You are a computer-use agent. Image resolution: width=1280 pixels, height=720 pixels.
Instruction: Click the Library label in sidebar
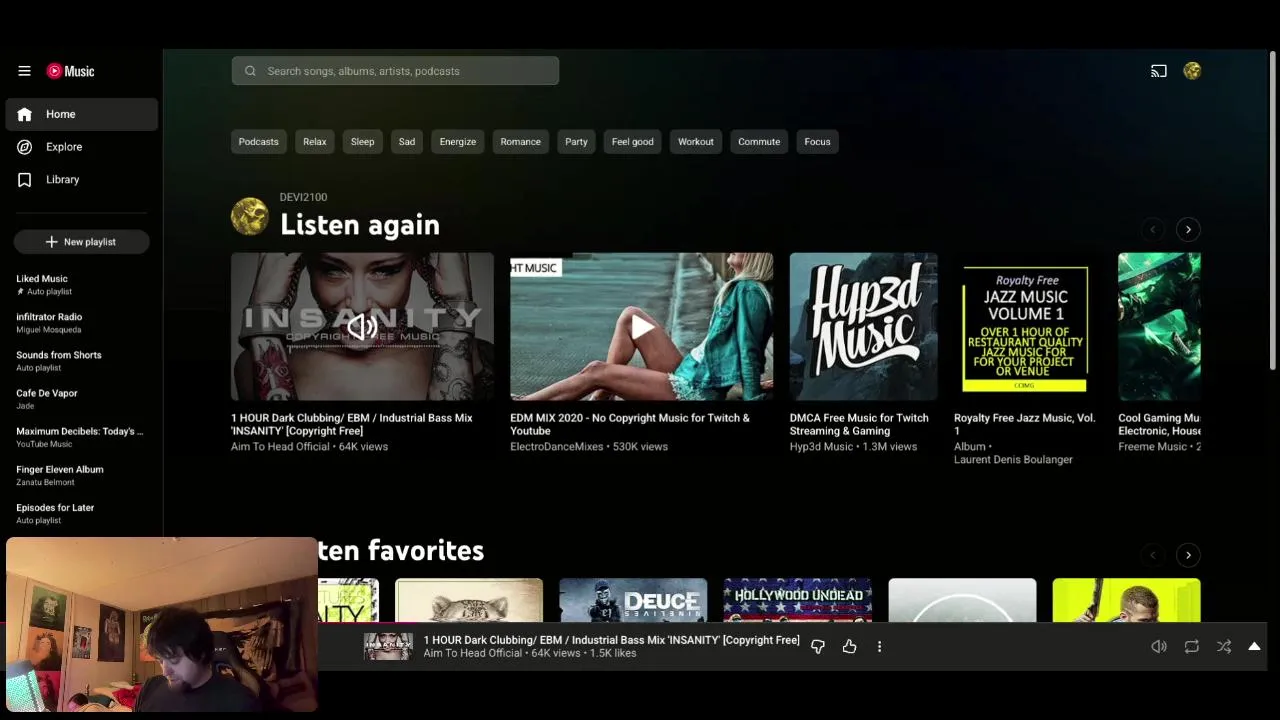tap(62, 180)
